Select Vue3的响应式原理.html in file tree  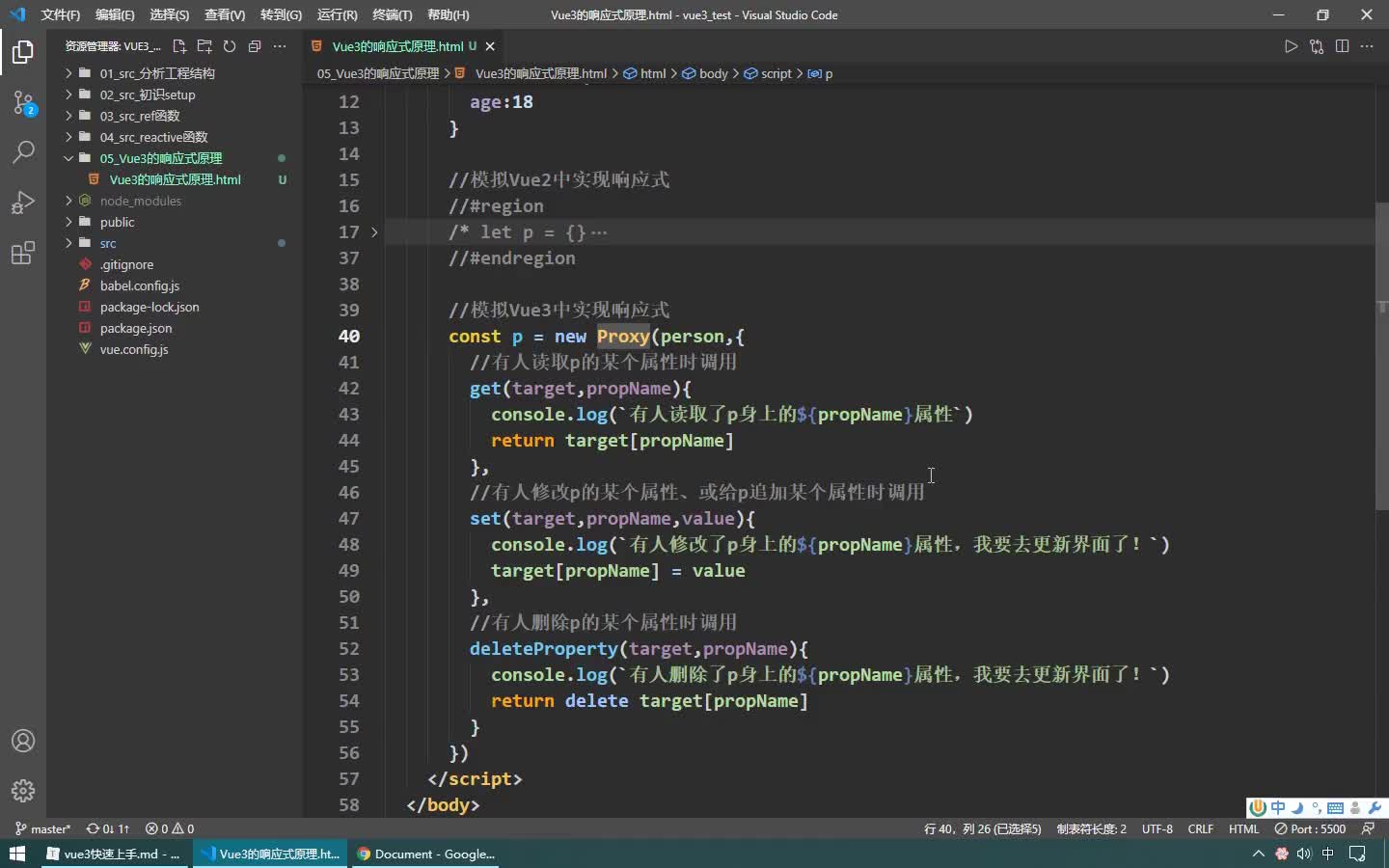(x=175, y=179)
